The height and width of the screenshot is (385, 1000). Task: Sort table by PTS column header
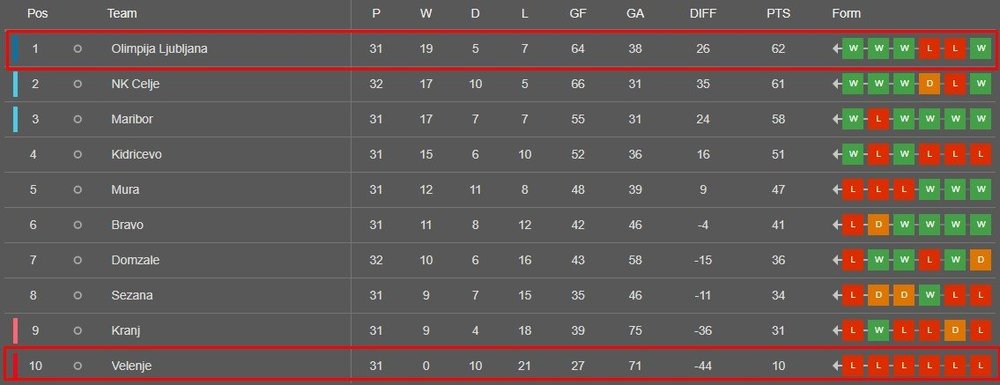[x=778, y=13]
